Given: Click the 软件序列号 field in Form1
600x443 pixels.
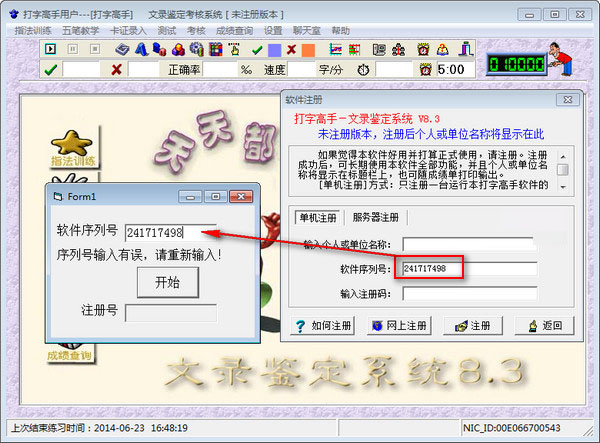Looking at the screenshot, I should [170, 232].
